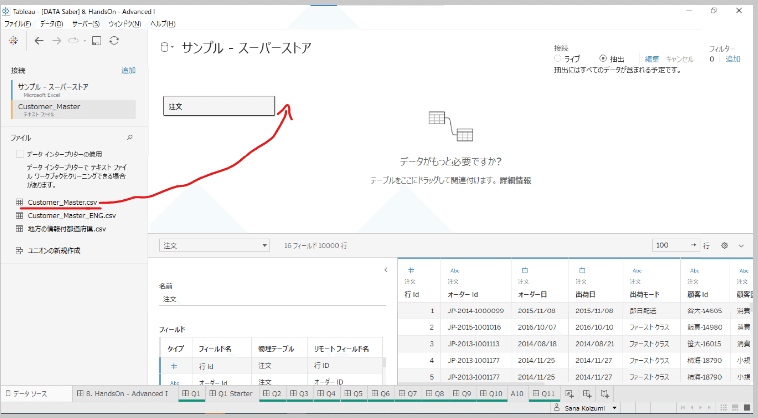758x418 pixels.
Task: Click the data source cylinder icon next to the title
Action: coord(164,47)
